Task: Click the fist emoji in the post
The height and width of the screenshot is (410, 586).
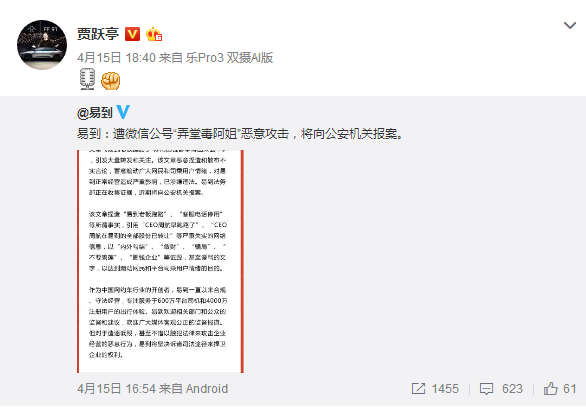Action: (x=111, y=80)
